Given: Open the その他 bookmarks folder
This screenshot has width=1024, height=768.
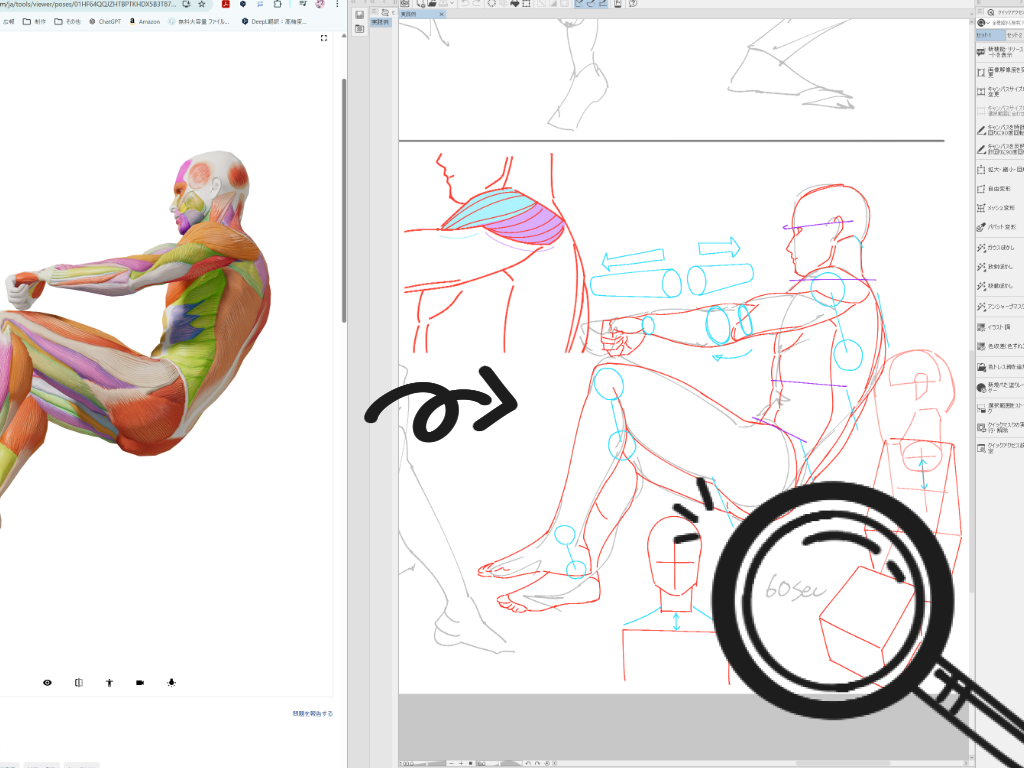Looking at the screenshot, I should pos(67,22).
